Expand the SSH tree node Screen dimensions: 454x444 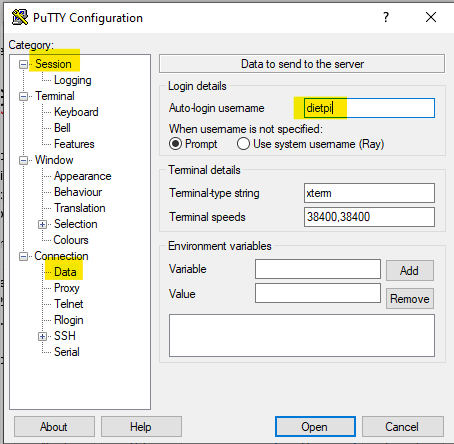[42, 336]
